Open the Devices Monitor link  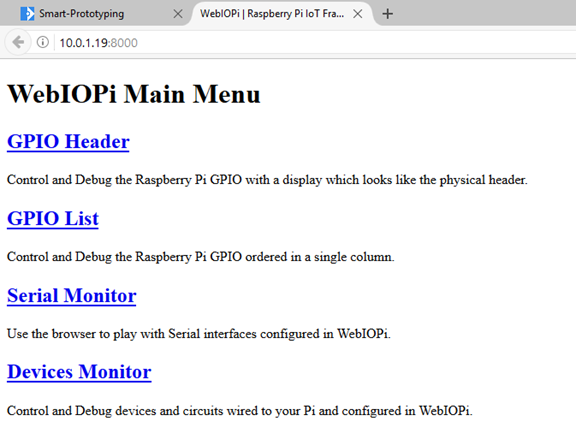(79, 372)
